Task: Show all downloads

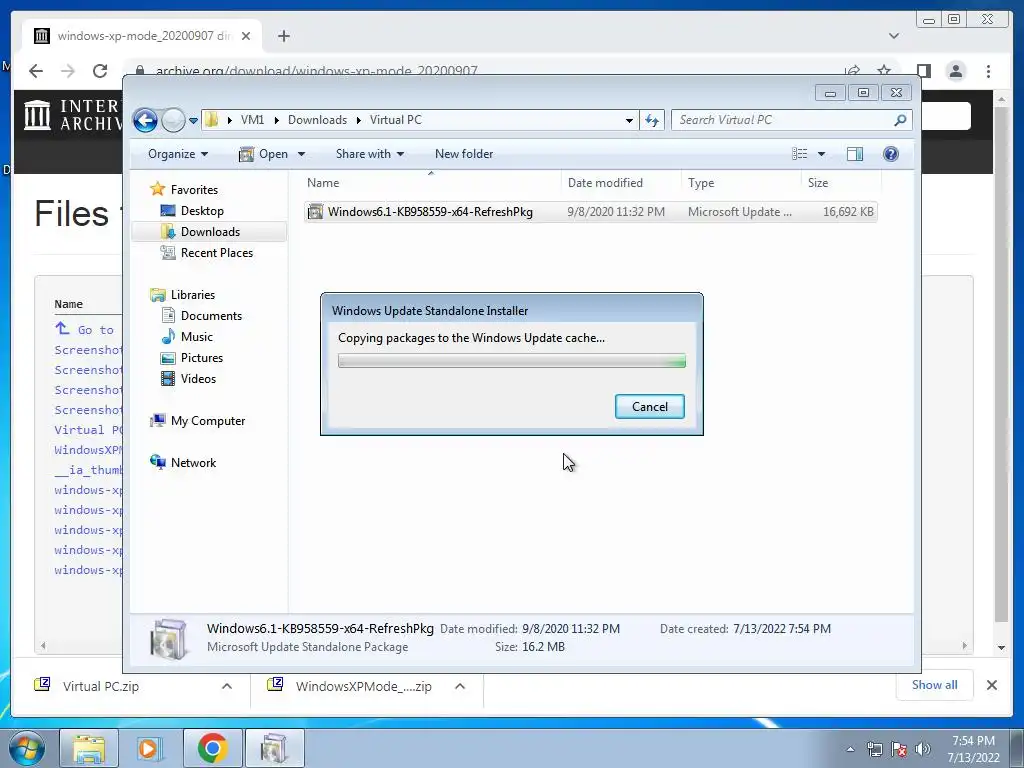Action: click(x=934, y=684)
